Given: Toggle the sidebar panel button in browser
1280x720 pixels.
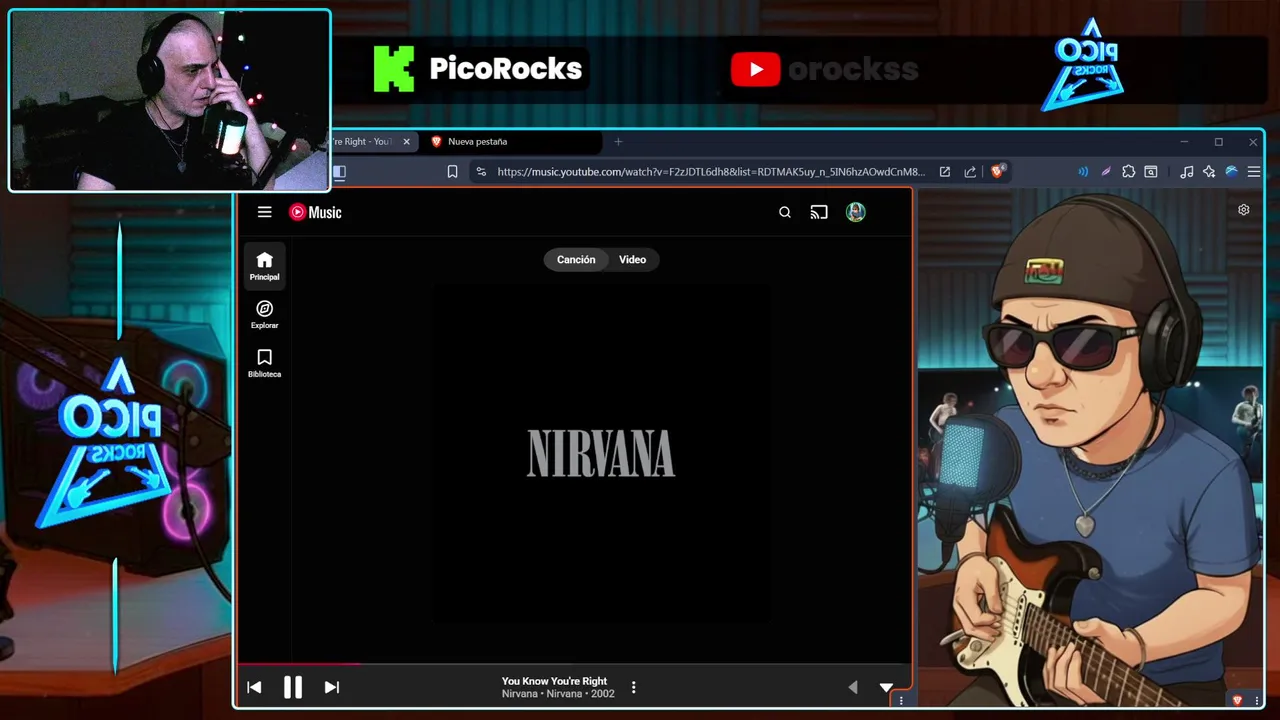Looking at the screenshot, I should click(339, 172).
